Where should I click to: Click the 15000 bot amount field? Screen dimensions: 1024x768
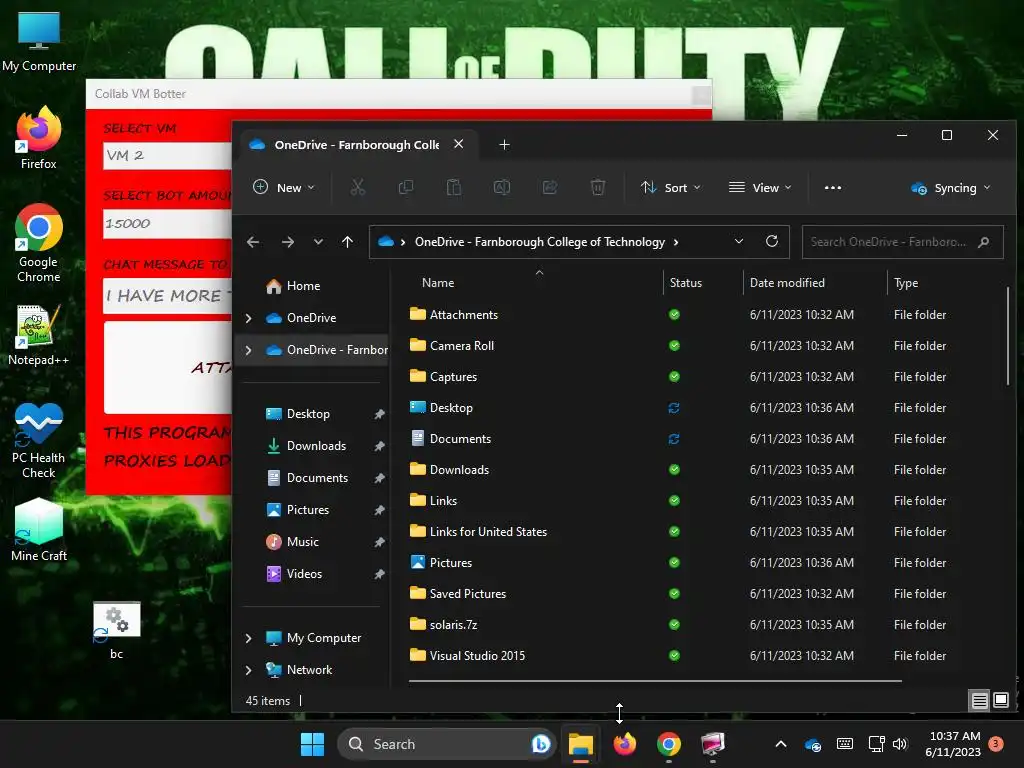tap(167, 223)
